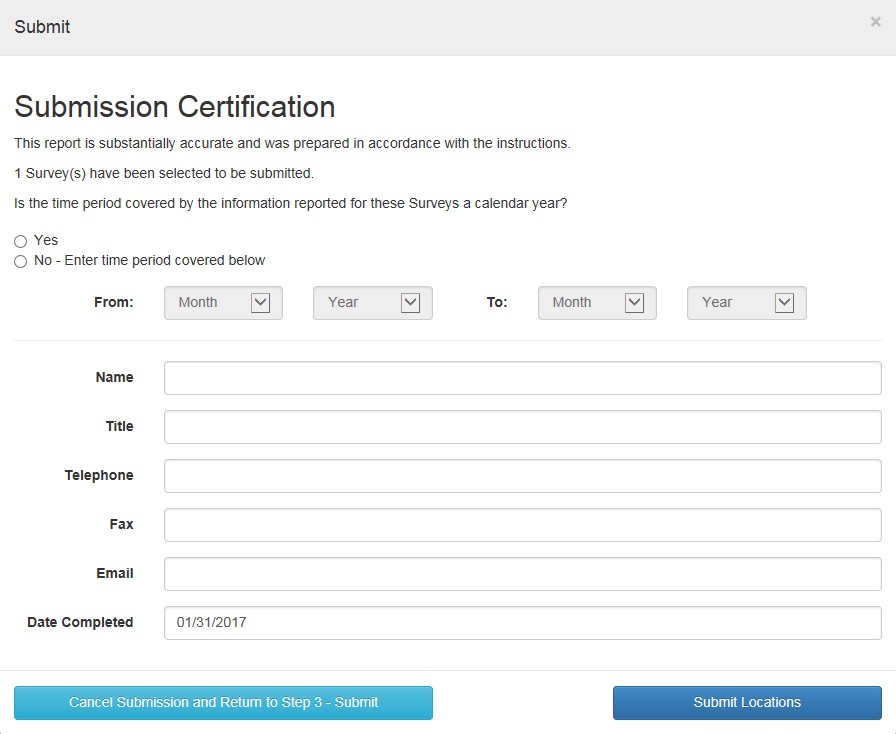Click the From Month dropdown arrow icon
896x734 pixels.
click(260, 303)
